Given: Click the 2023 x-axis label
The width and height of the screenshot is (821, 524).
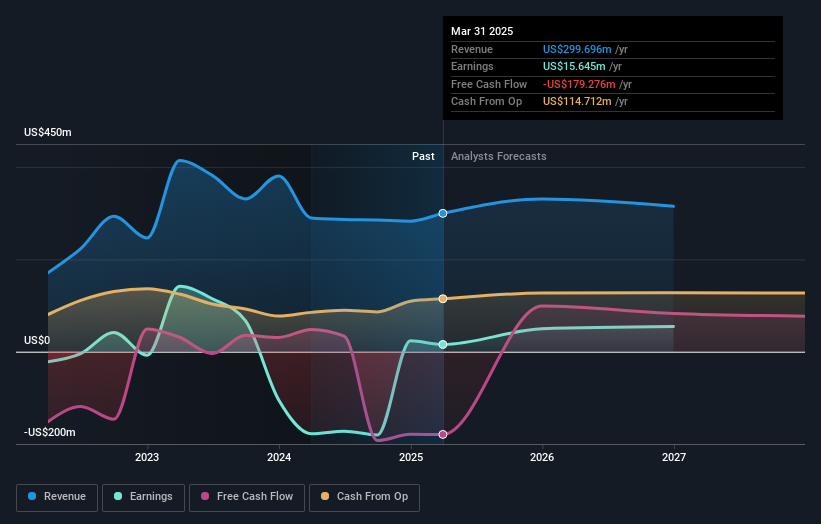Looking at the screenshot, I should click(x=147, y=458).
